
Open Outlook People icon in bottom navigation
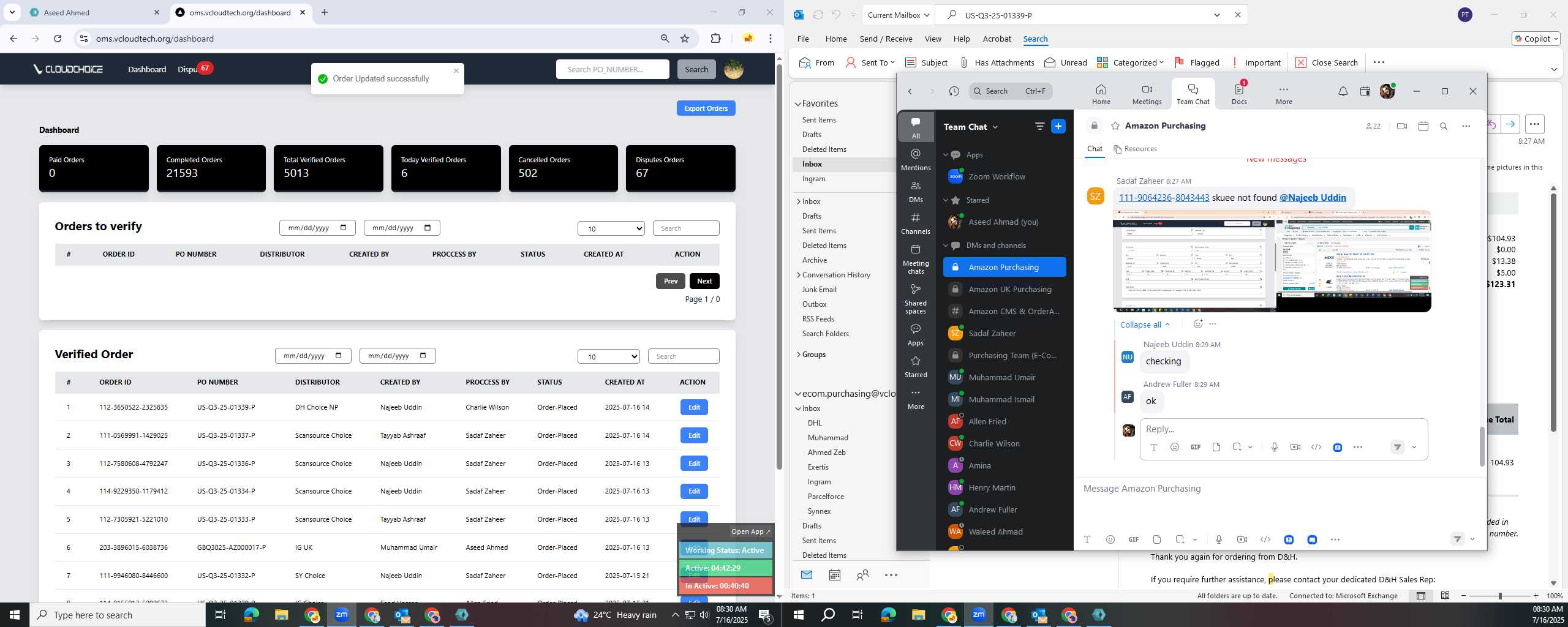tap(863, 575)
